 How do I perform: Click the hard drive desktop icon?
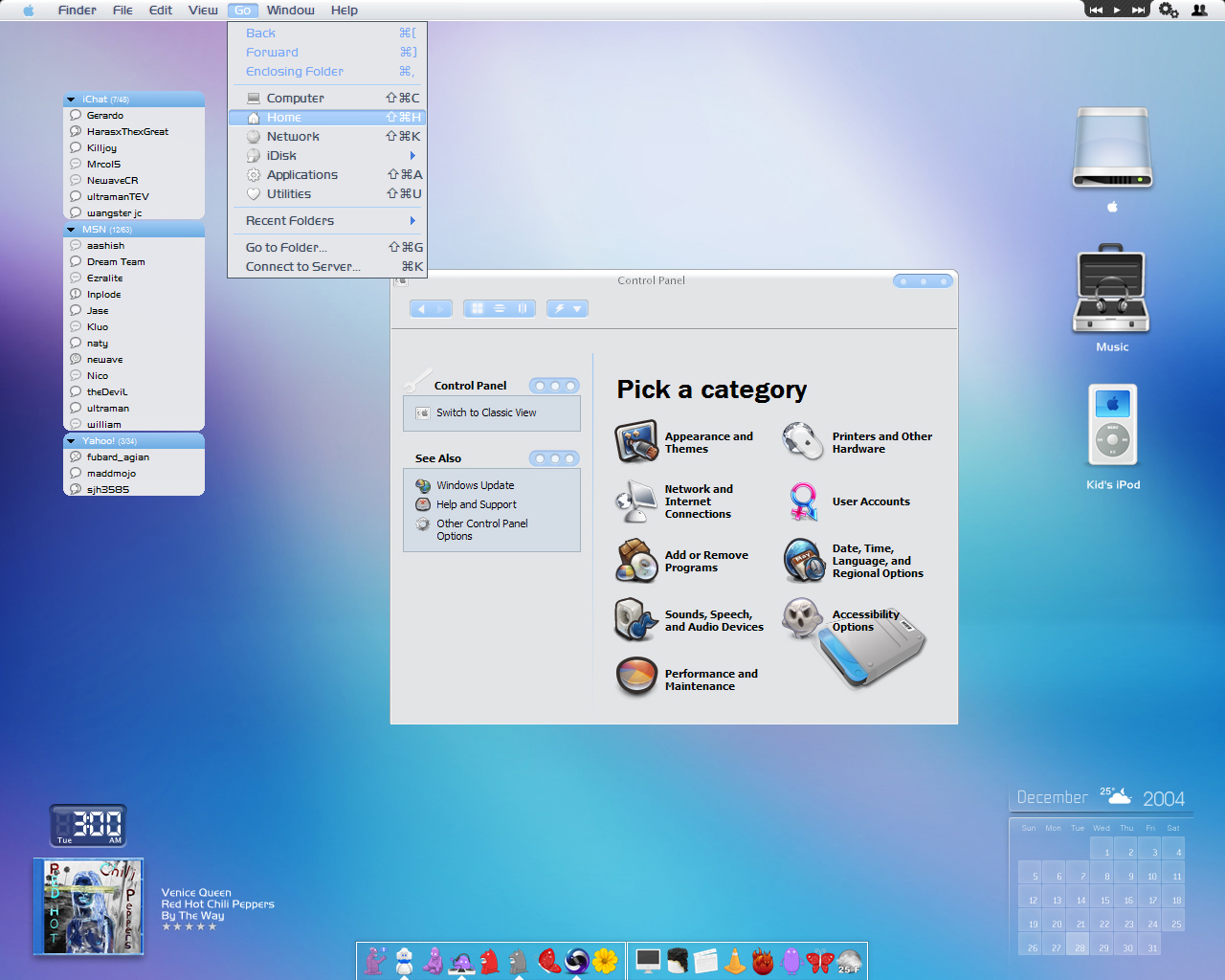[x=1112, y=148]
